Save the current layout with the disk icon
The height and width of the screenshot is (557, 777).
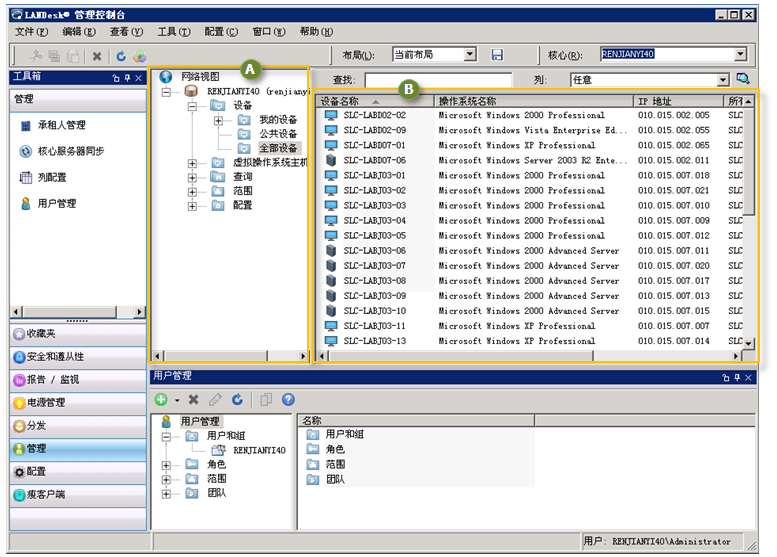[497, 55]
